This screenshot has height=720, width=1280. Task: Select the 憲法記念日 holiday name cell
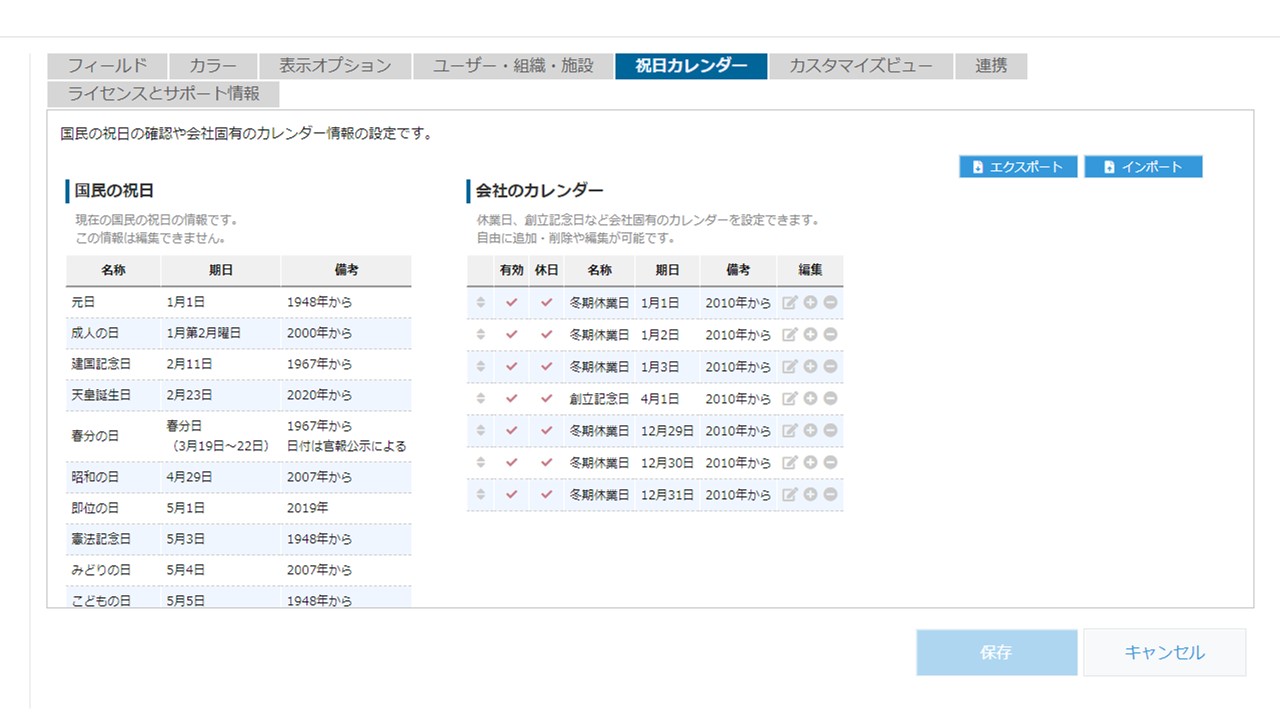pos(113,539)
